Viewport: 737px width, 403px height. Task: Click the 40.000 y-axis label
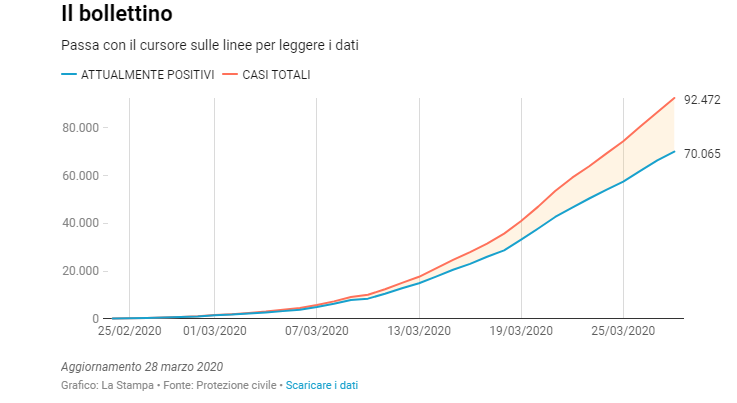78,223
